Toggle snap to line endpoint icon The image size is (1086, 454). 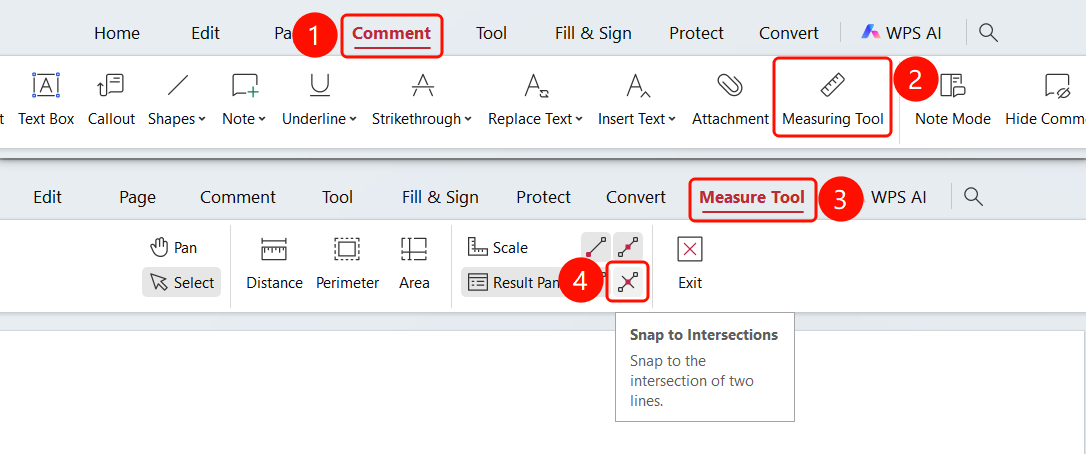coord(596,246)
